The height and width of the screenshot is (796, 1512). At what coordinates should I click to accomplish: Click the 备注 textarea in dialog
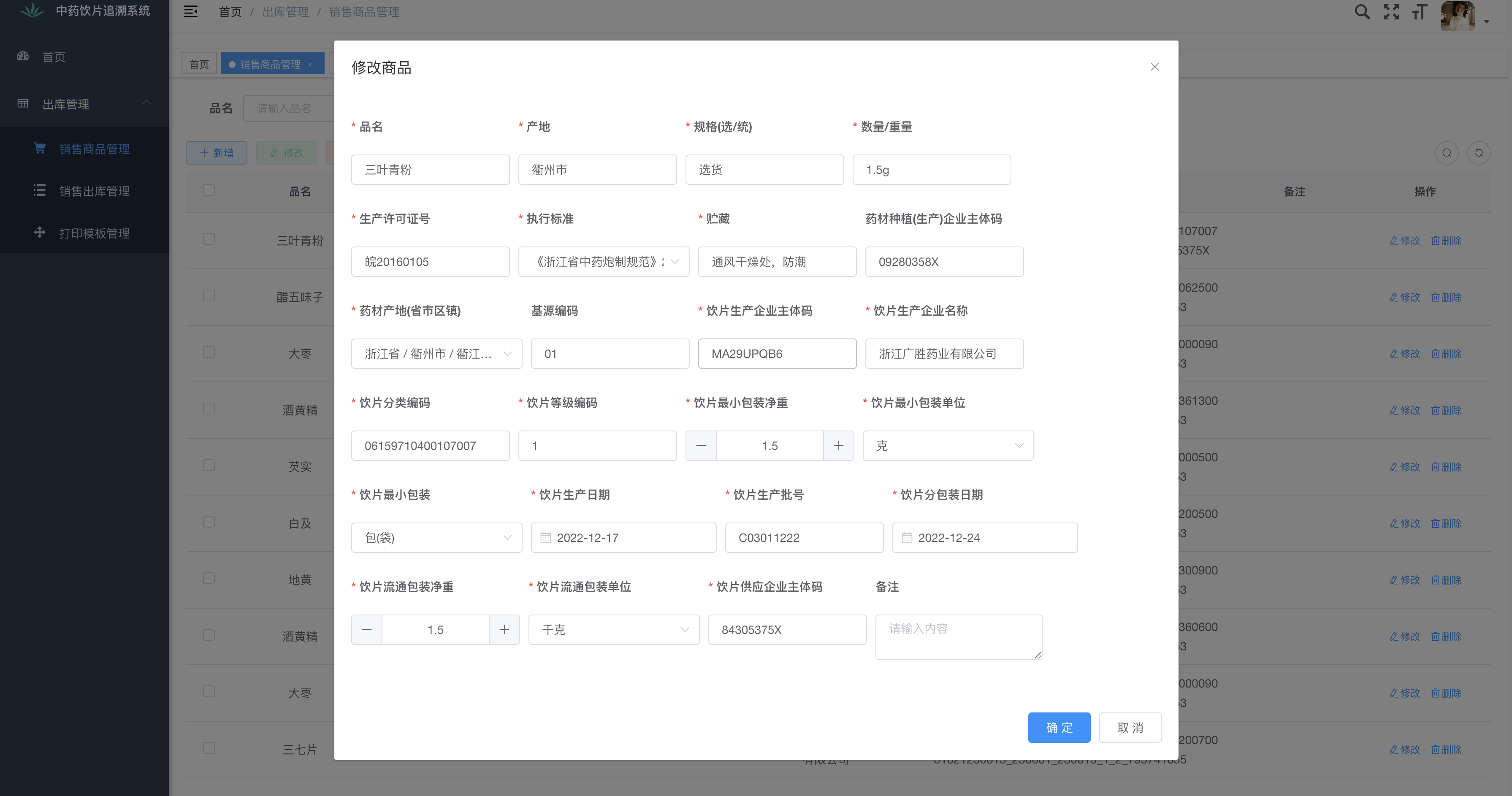[959, 637]
